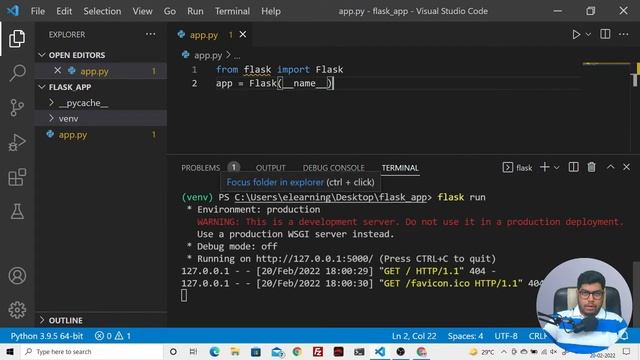The width and height of the screenshot is (640, 360).
Task: Click the Windows Start button
Action: (9, 351)
